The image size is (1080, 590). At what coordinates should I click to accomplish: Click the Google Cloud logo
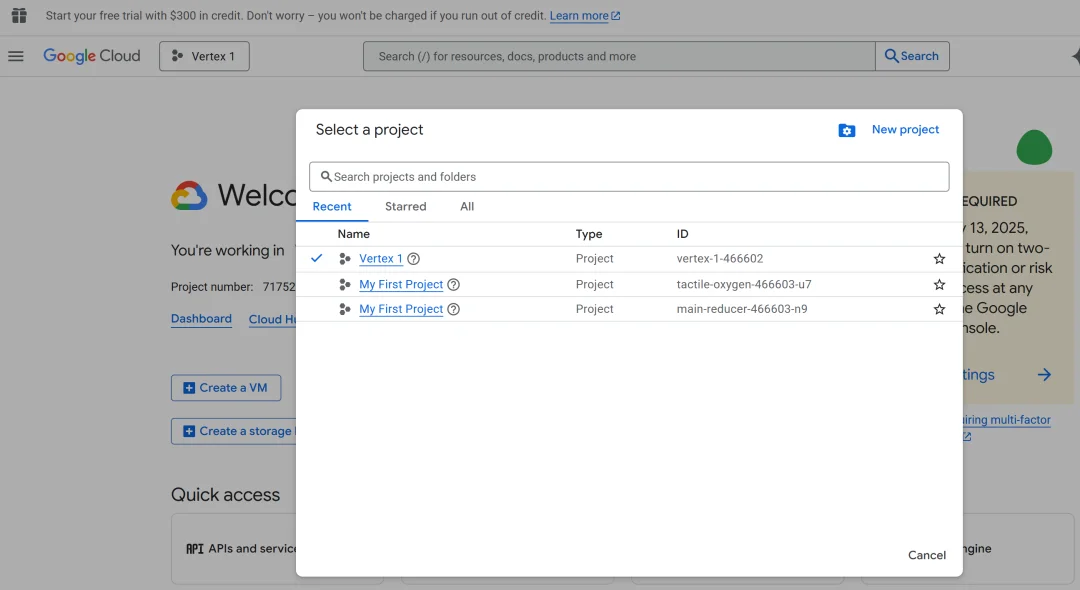[92, 56]
